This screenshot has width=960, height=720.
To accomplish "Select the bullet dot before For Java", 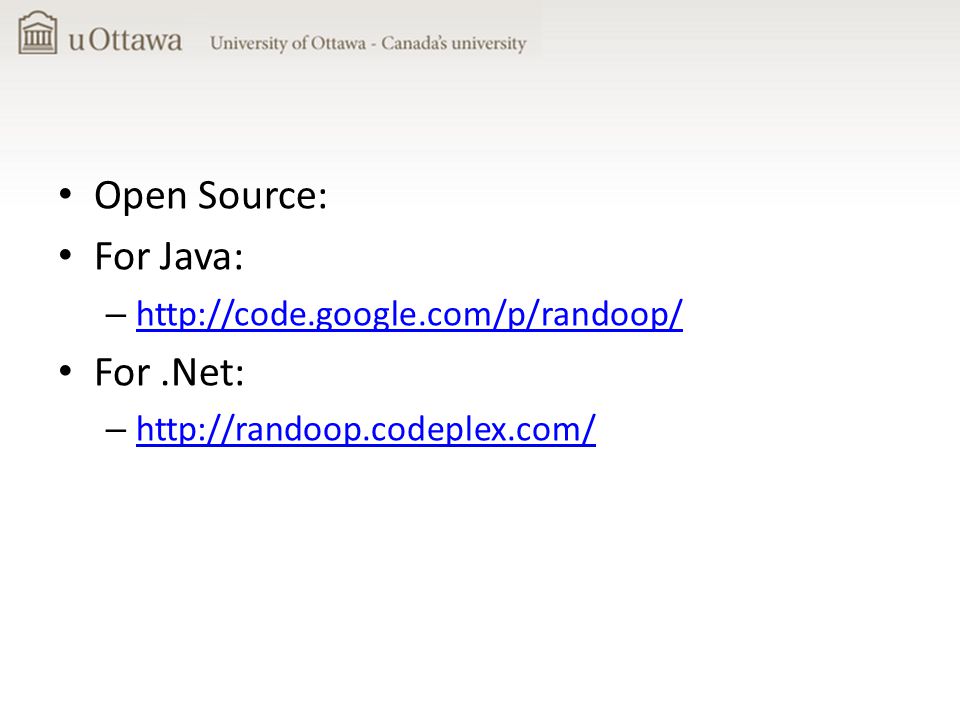I will pyautogui.click(x=66, y=255).
